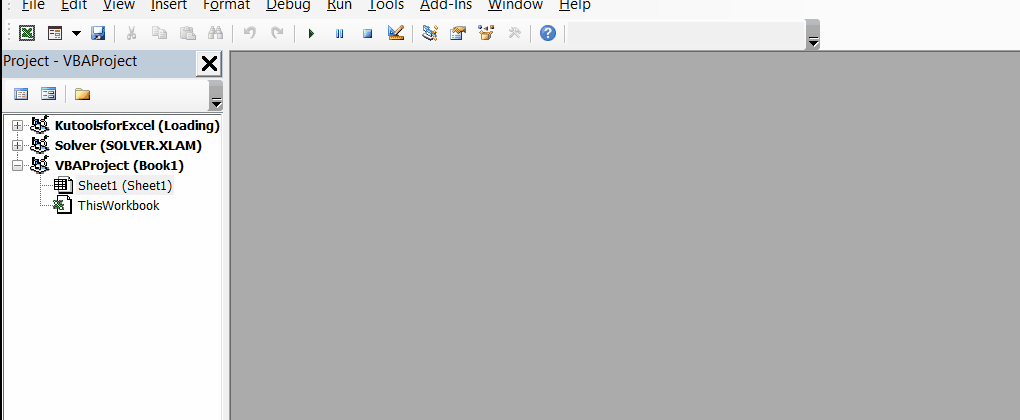Switch to Microsoft Excel view icon

tap(27, 33)
